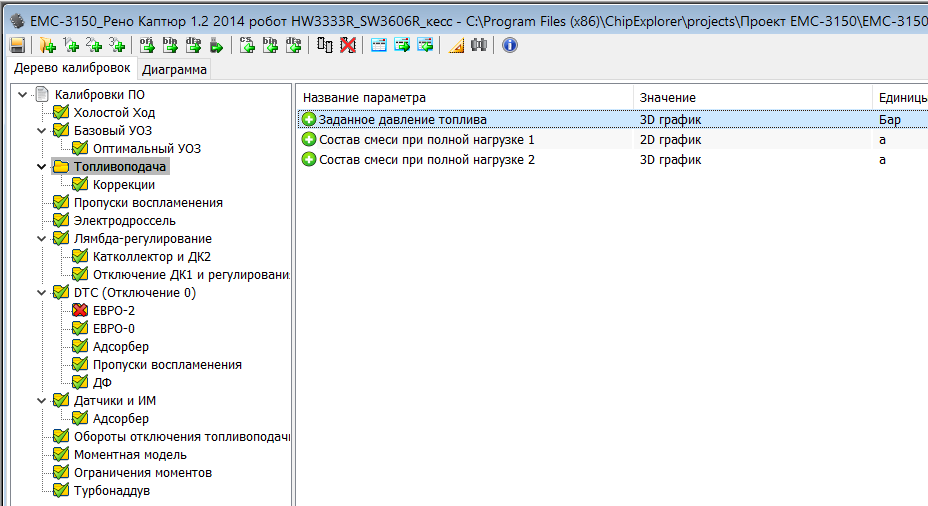Click green plus icon beside Заданное давление топлива

309,120
